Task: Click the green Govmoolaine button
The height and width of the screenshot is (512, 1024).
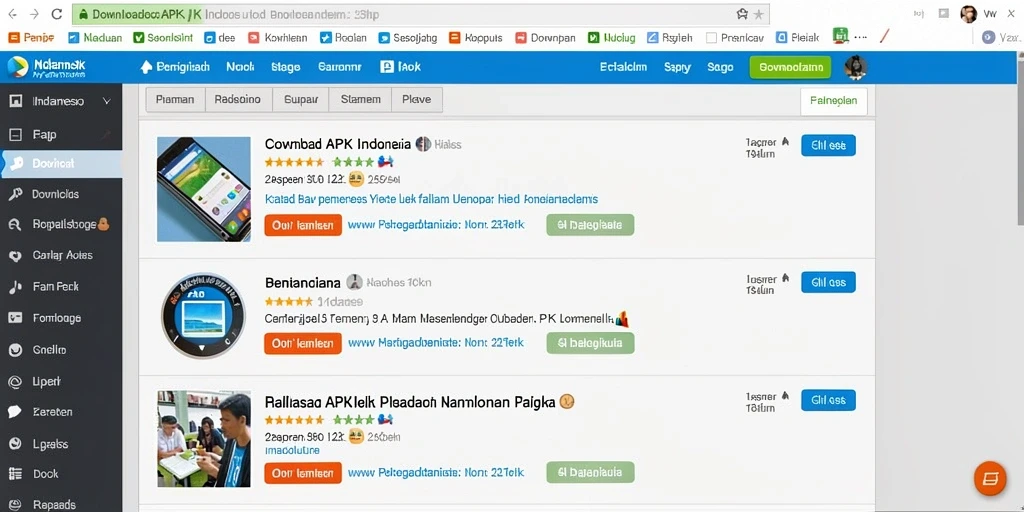Action: [x=790, y=67]
